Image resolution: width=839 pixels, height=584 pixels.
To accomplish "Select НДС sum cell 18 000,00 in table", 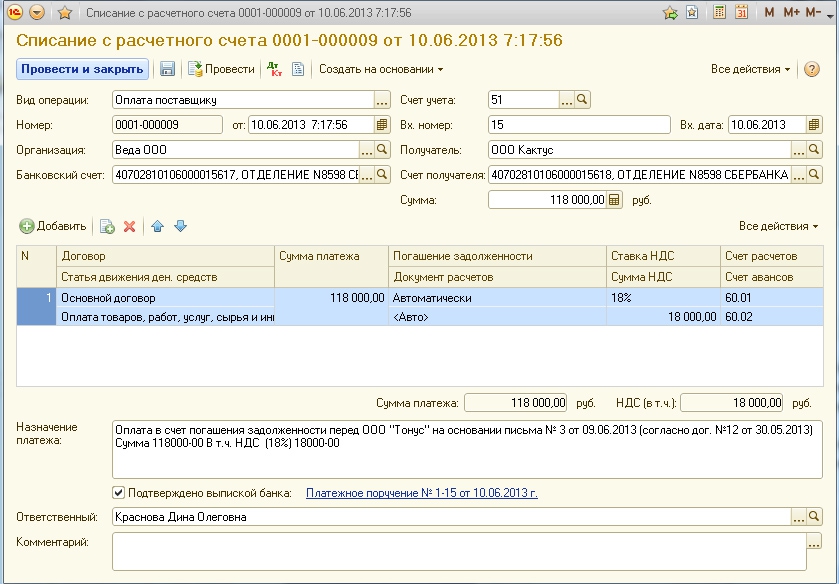I will click(663, 317).
